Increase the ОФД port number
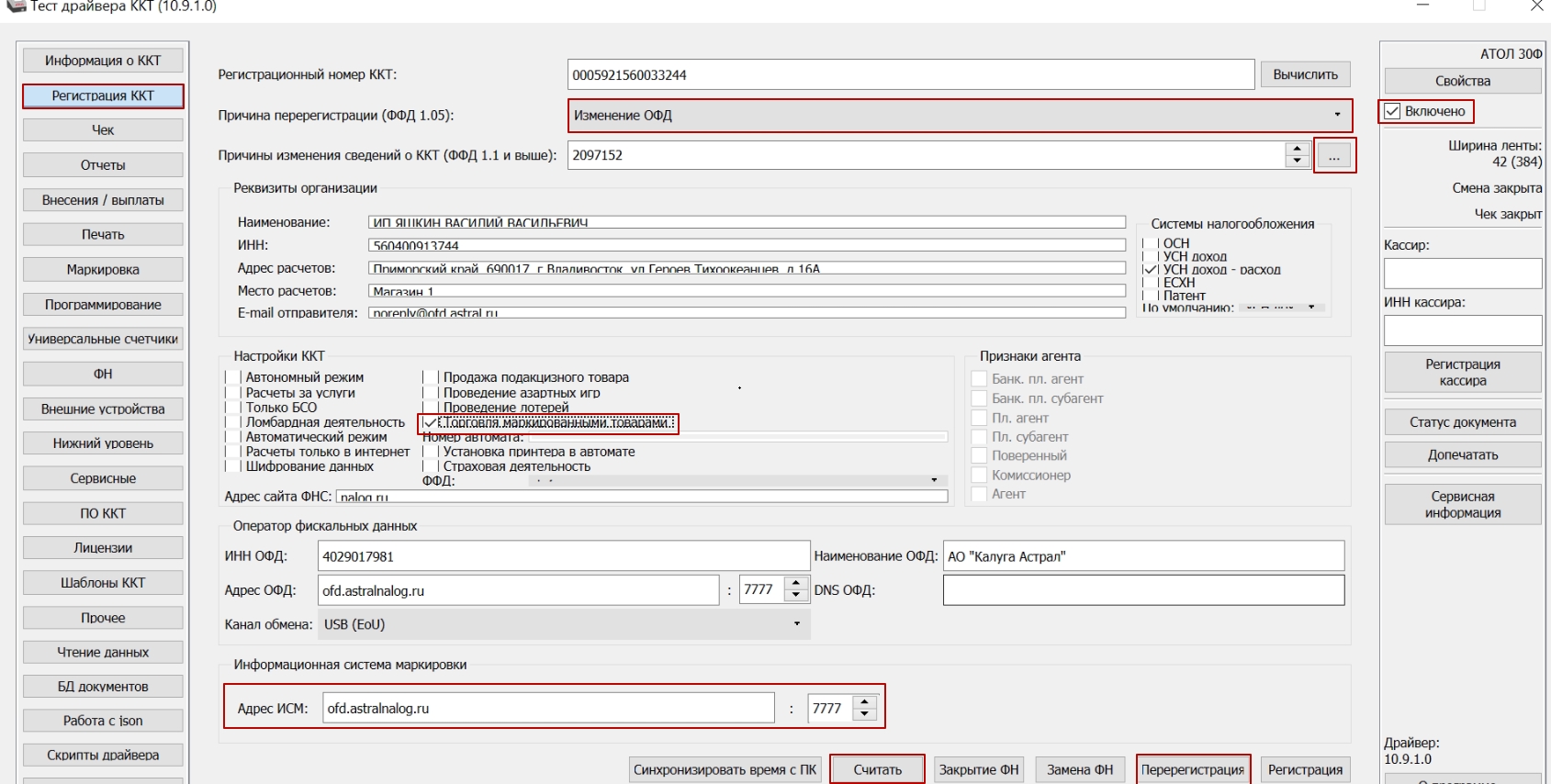The width and height of the screenshot is (1551, 784). pyautogui.click(x=796, y=584)
